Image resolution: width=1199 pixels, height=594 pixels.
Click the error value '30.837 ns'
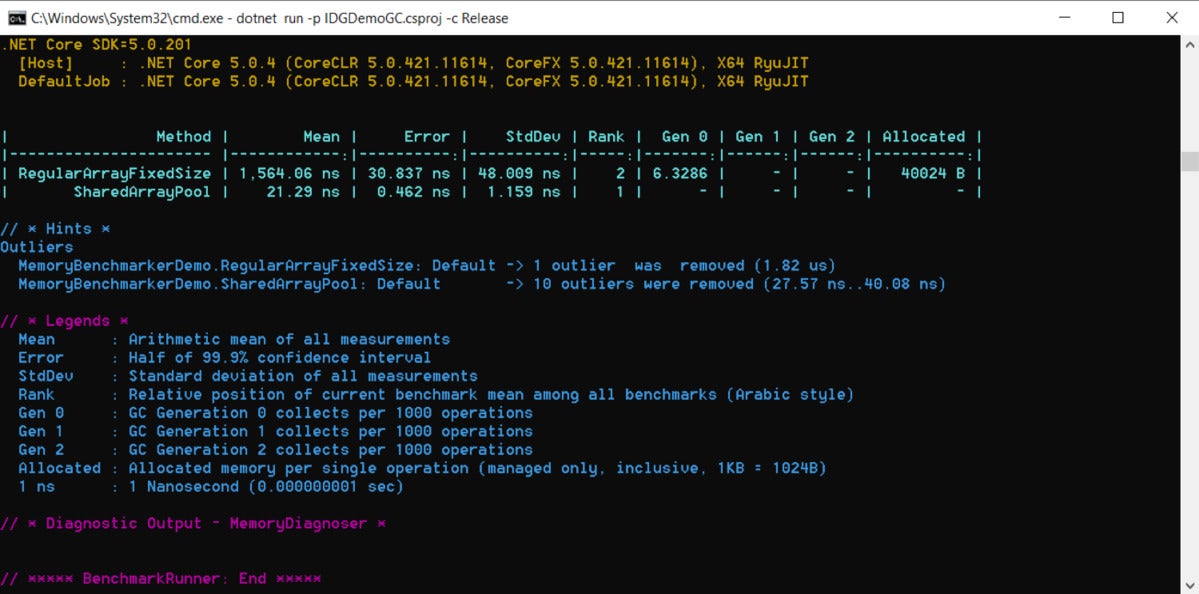(410, 174)
